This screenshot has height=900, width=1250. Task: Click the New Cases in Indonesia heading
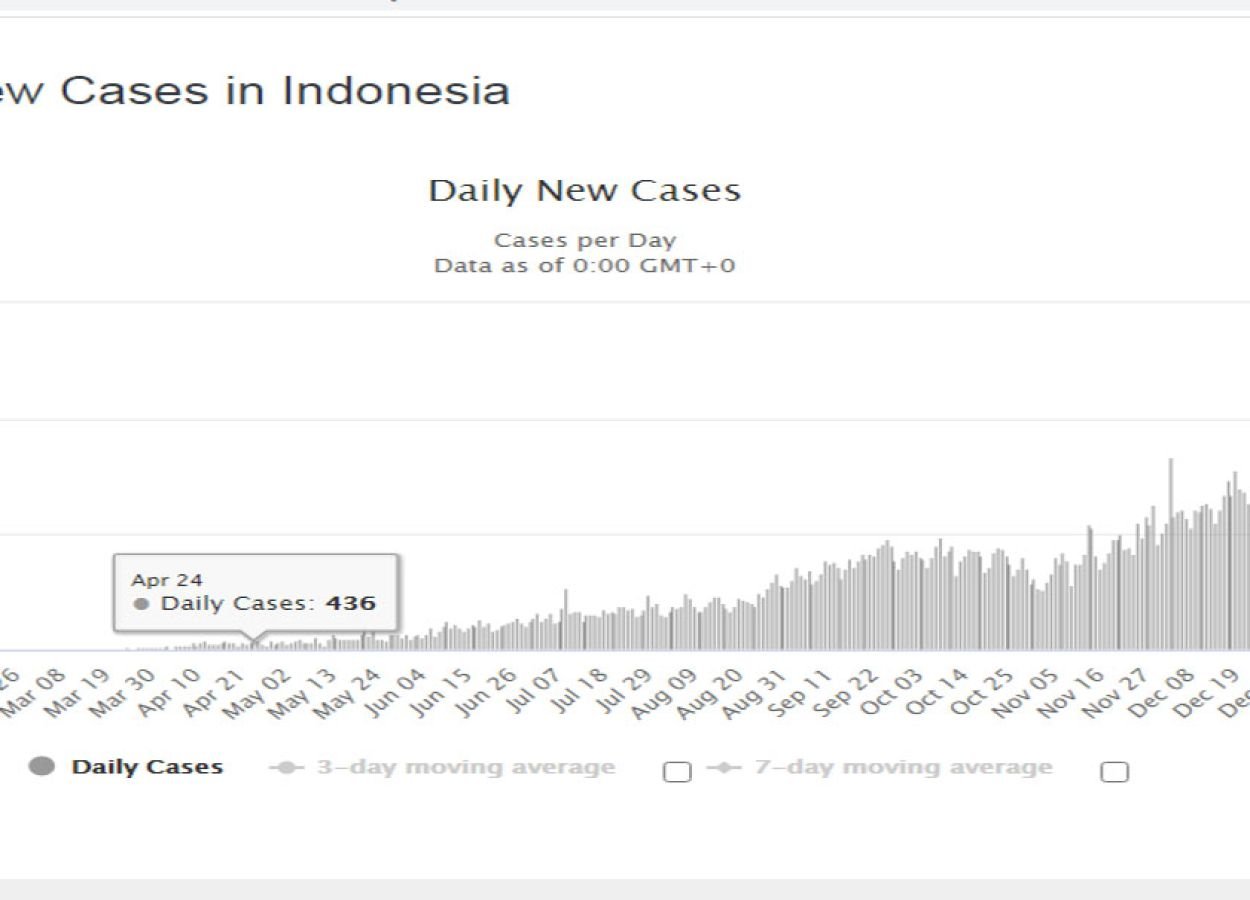point(253,91)
